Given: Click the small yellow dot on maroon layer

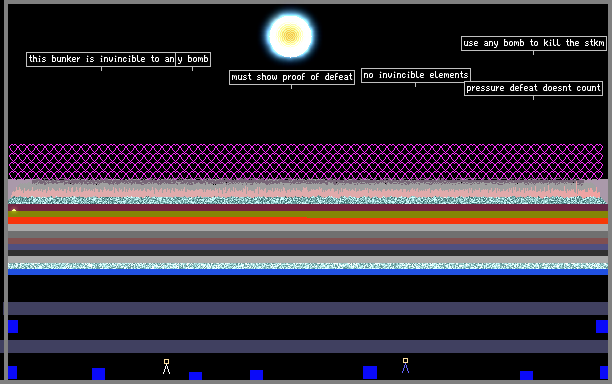Looking at the screenshot, I should pyautogui.click(x=14, y=210).
